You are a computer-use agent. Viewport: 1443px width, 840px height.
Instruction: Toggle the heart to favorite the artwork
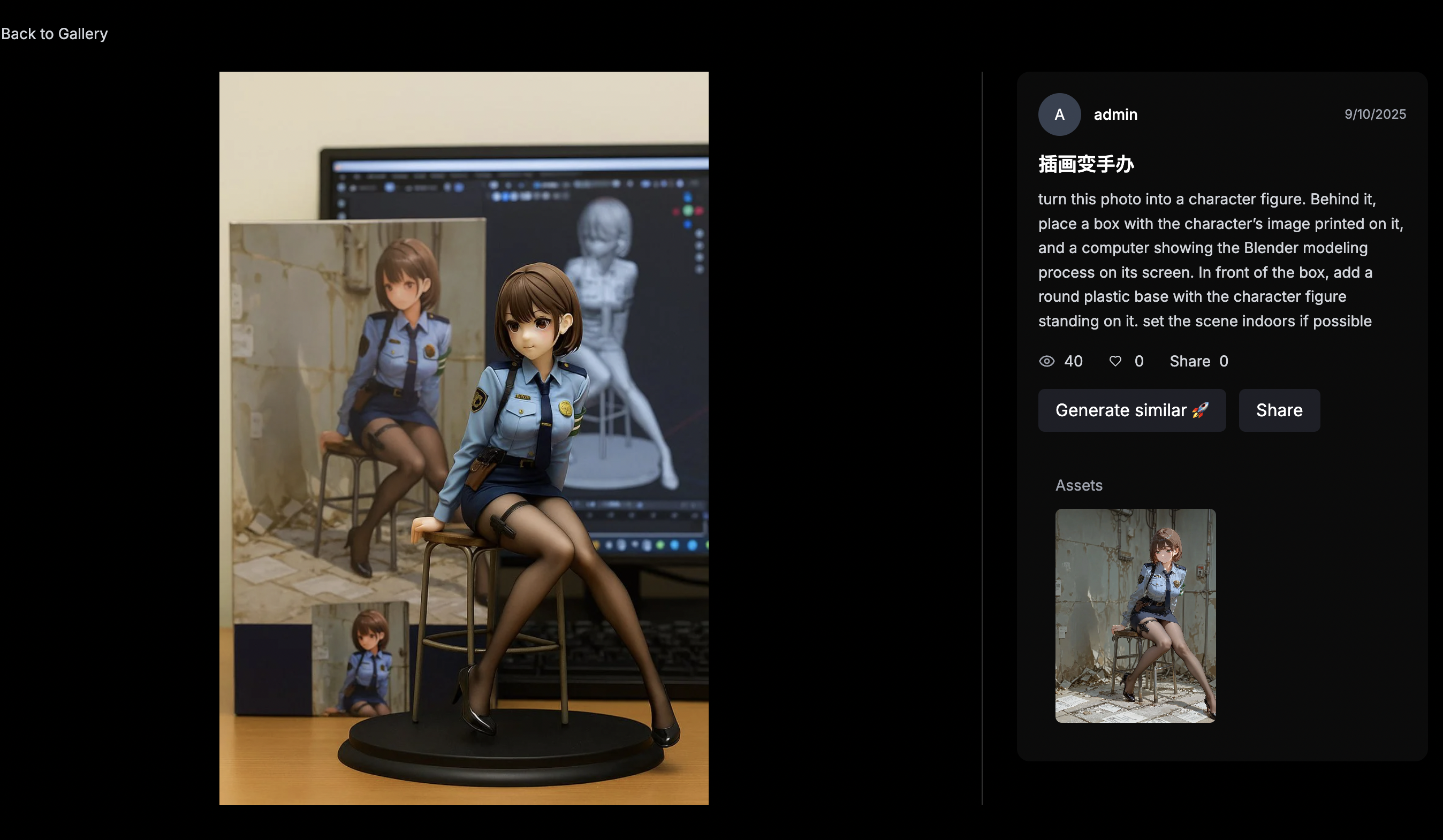pyautogui.click(x=1115, y=361)
